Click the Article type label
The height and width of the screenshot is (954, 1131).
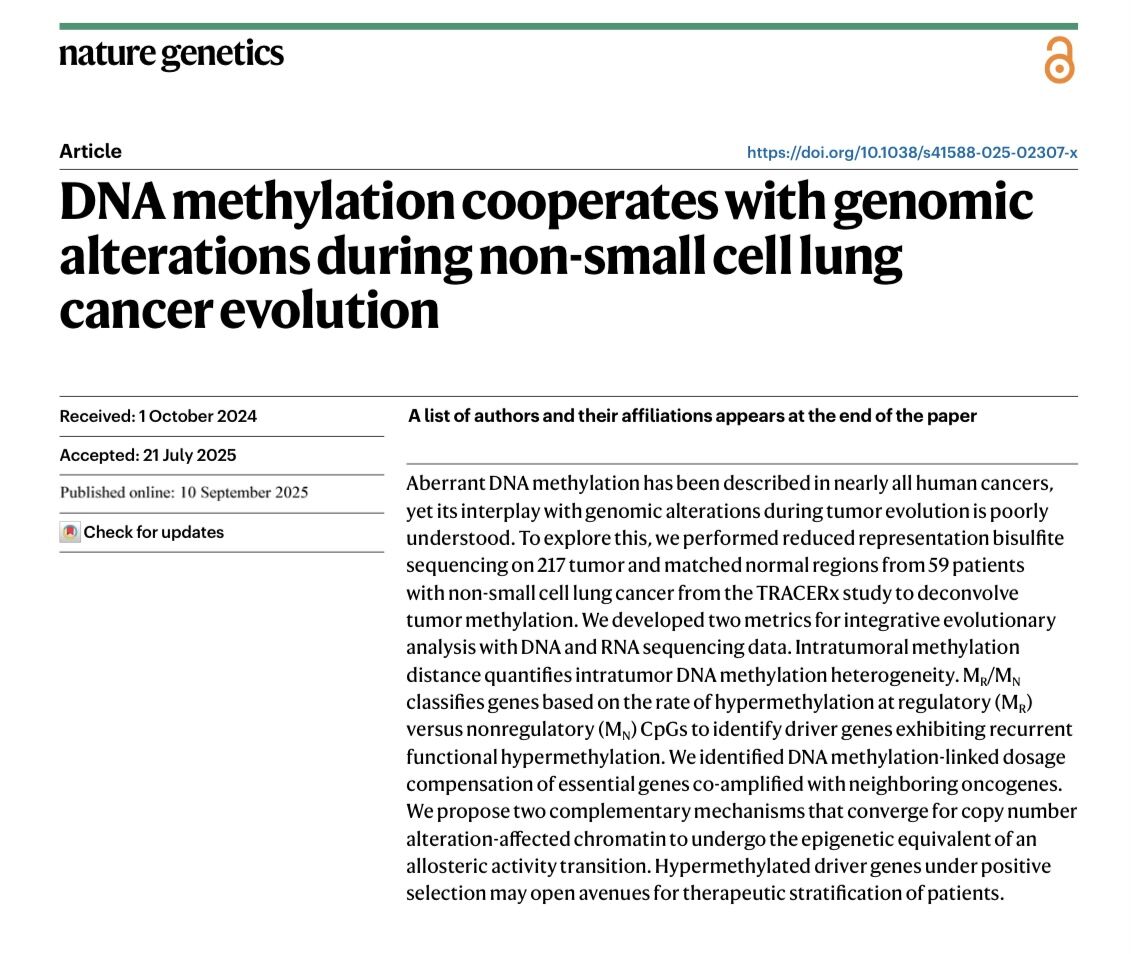pyautogui.click(x=90, y=151)
